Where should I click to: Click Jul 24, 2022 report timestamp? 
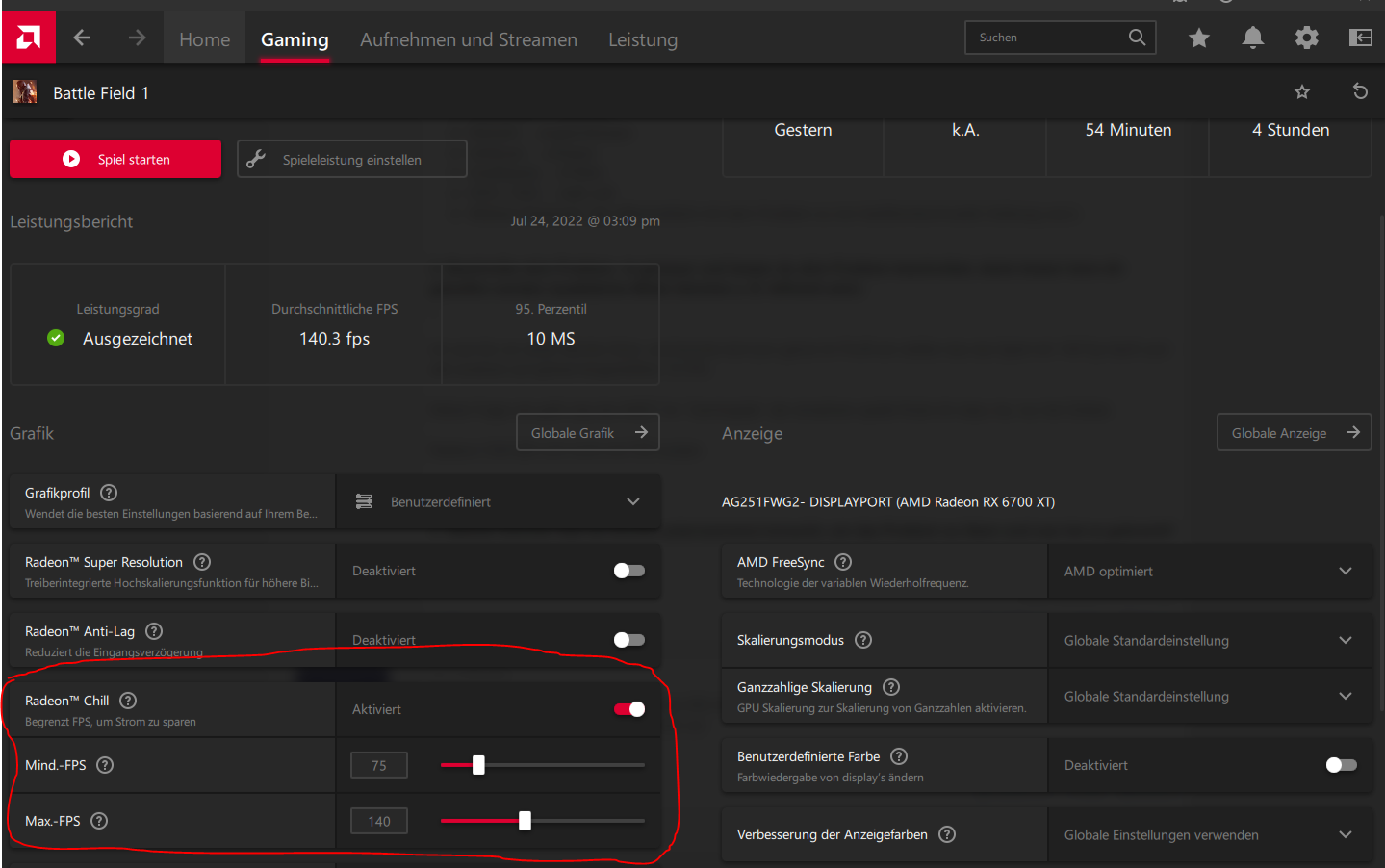pyautogui.click(x=585, y=220)
